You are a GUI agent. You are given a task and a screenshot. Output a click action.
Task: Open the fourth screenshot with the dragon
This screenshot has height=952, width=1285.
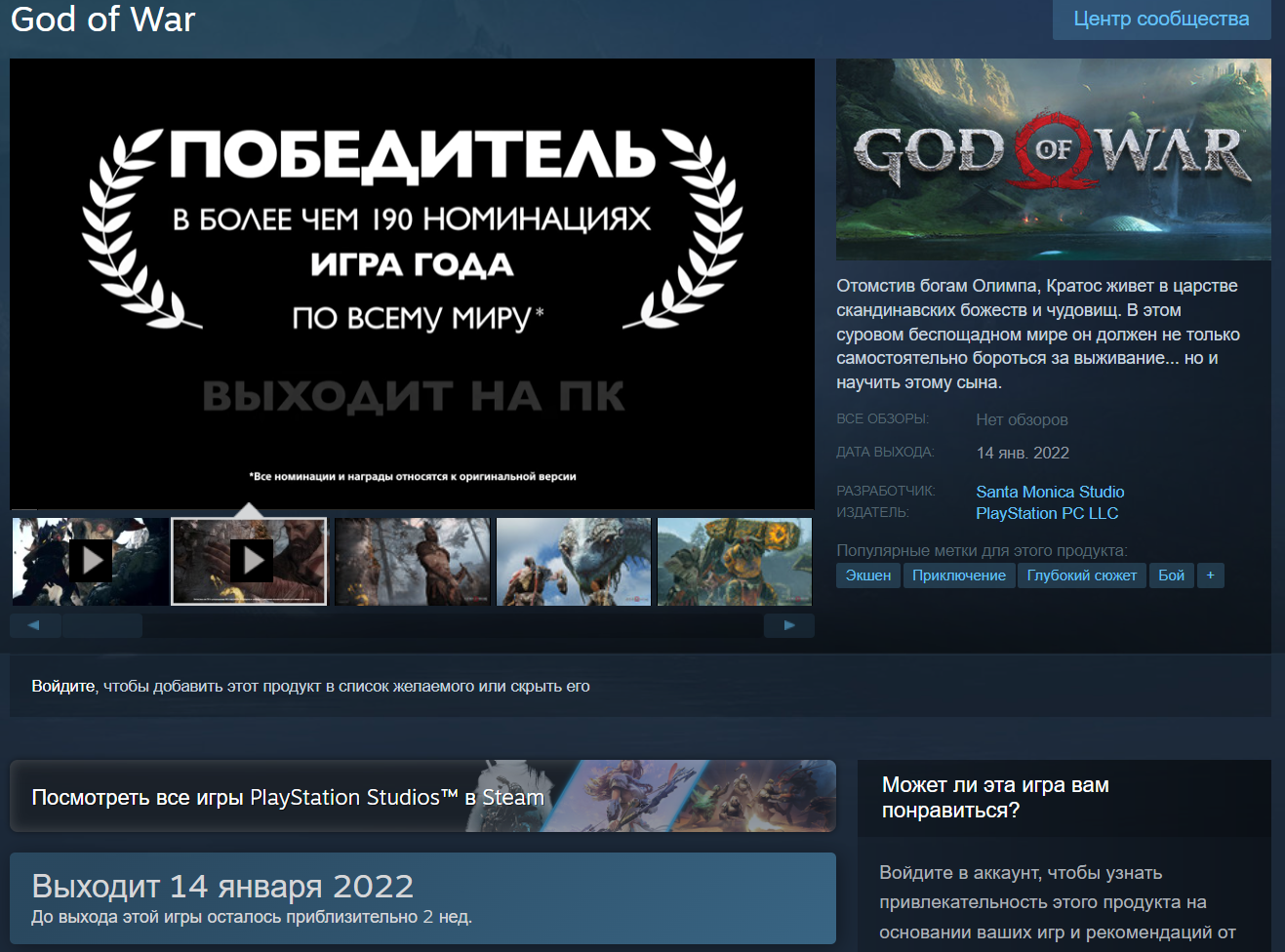[x=574, y=561]
